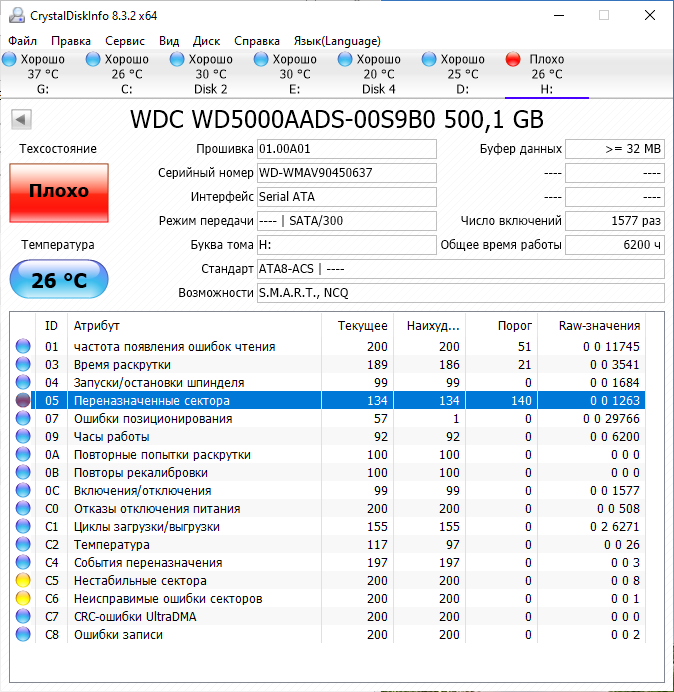Click red orb of Переназначенные сектора row
This screenshot has height=692, width=674.
point(23,400)
